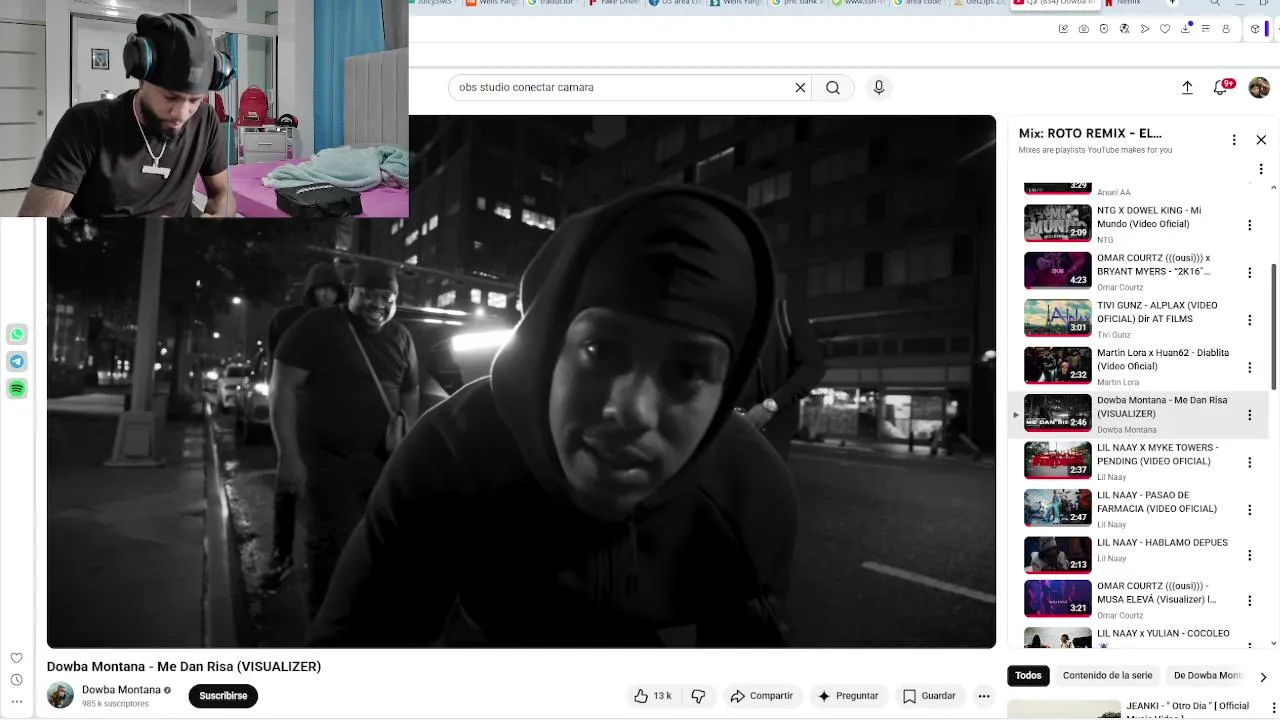1280x720 pixels.
Task: Open Spotify from the browser sidebar
Action: [x=17, y=388]
